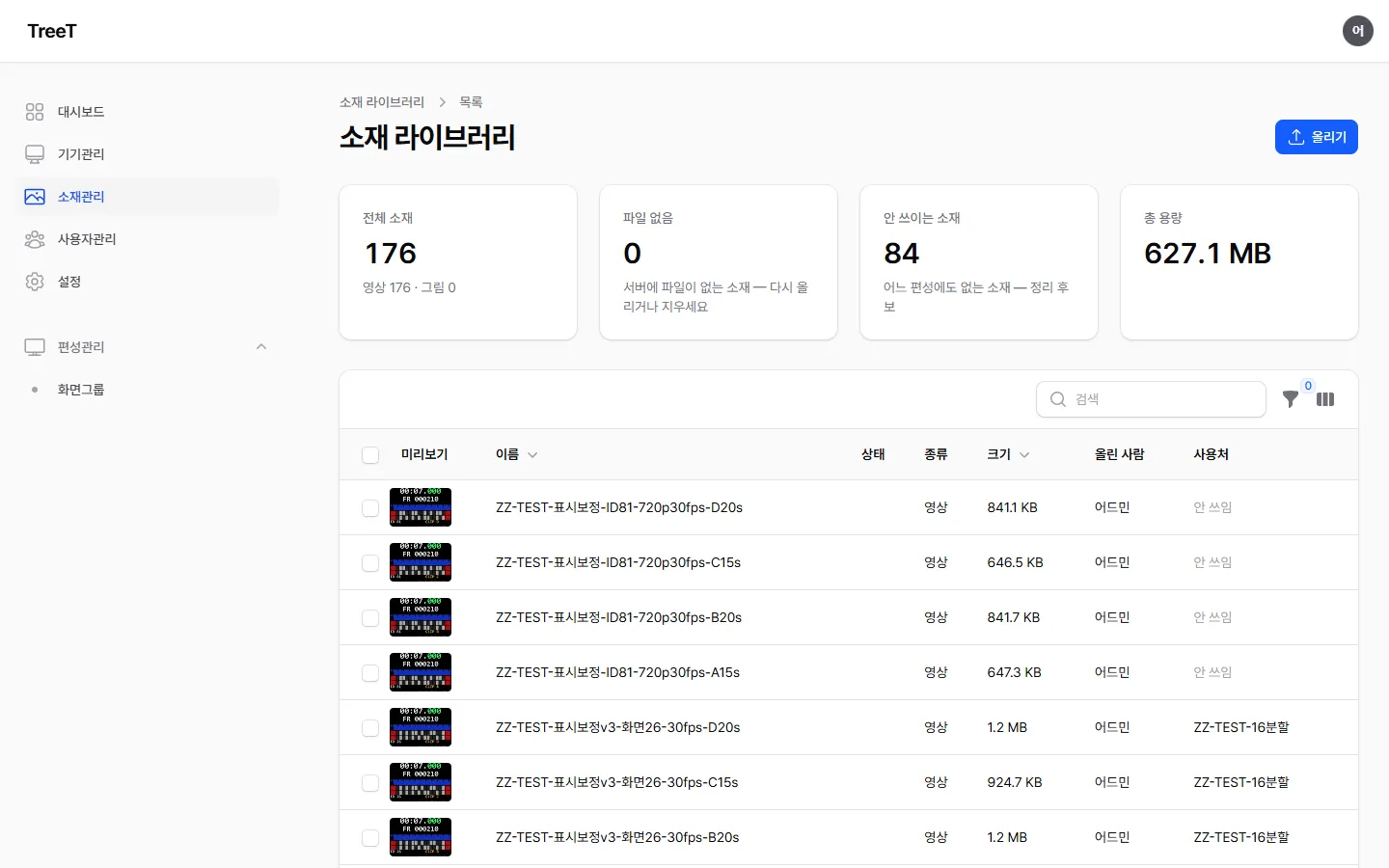
Task: Click the 전체 소재 176 card
Action: pyautogui.click(x=458, y=262)
